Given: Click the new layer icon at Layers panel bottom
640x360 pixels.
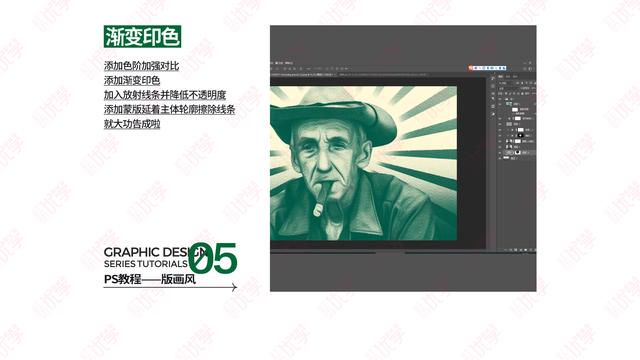Looking at the screenshot, I should [x=531, y=250].
